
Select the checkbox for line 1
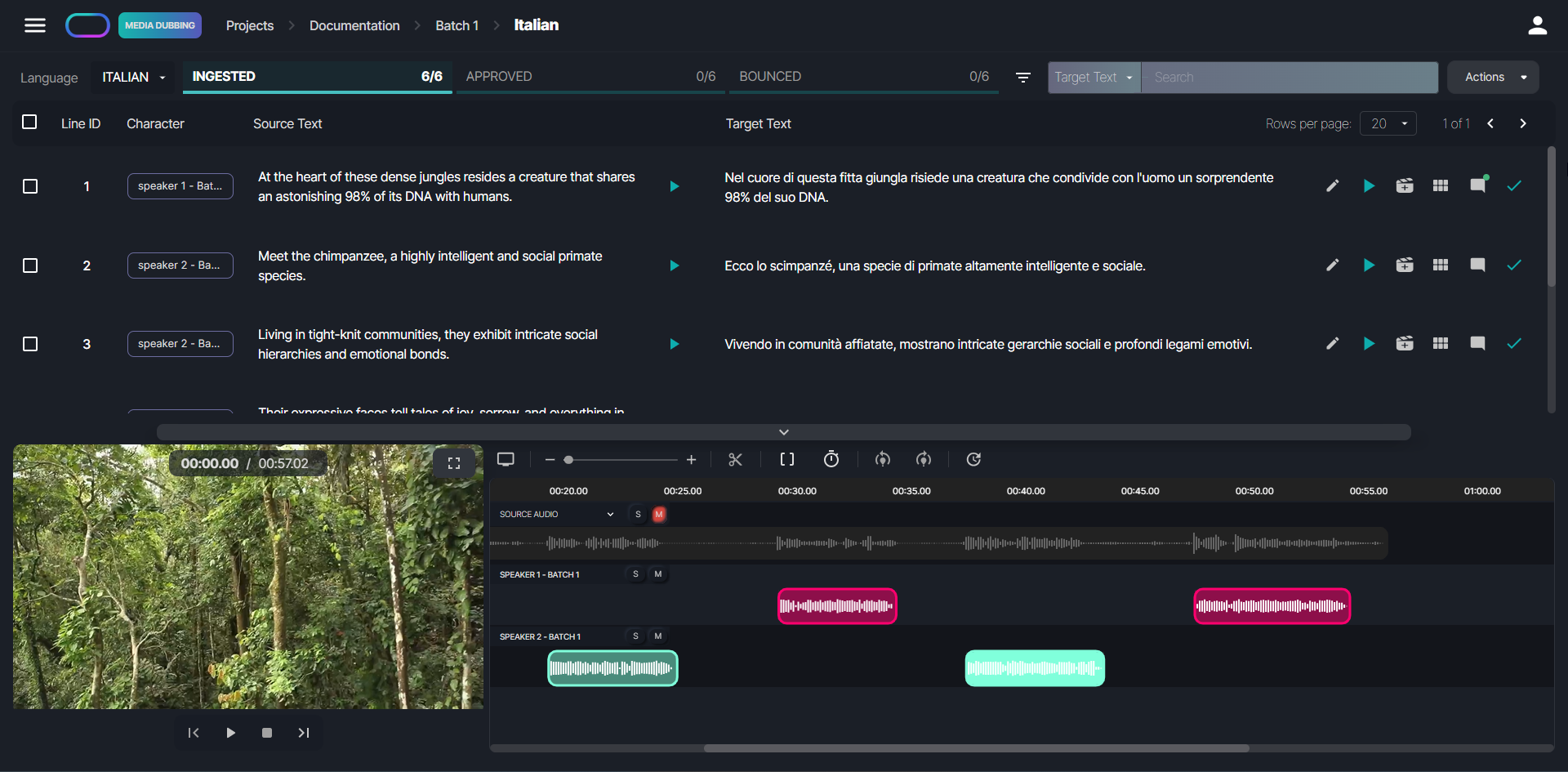click(x=30, y=186)
